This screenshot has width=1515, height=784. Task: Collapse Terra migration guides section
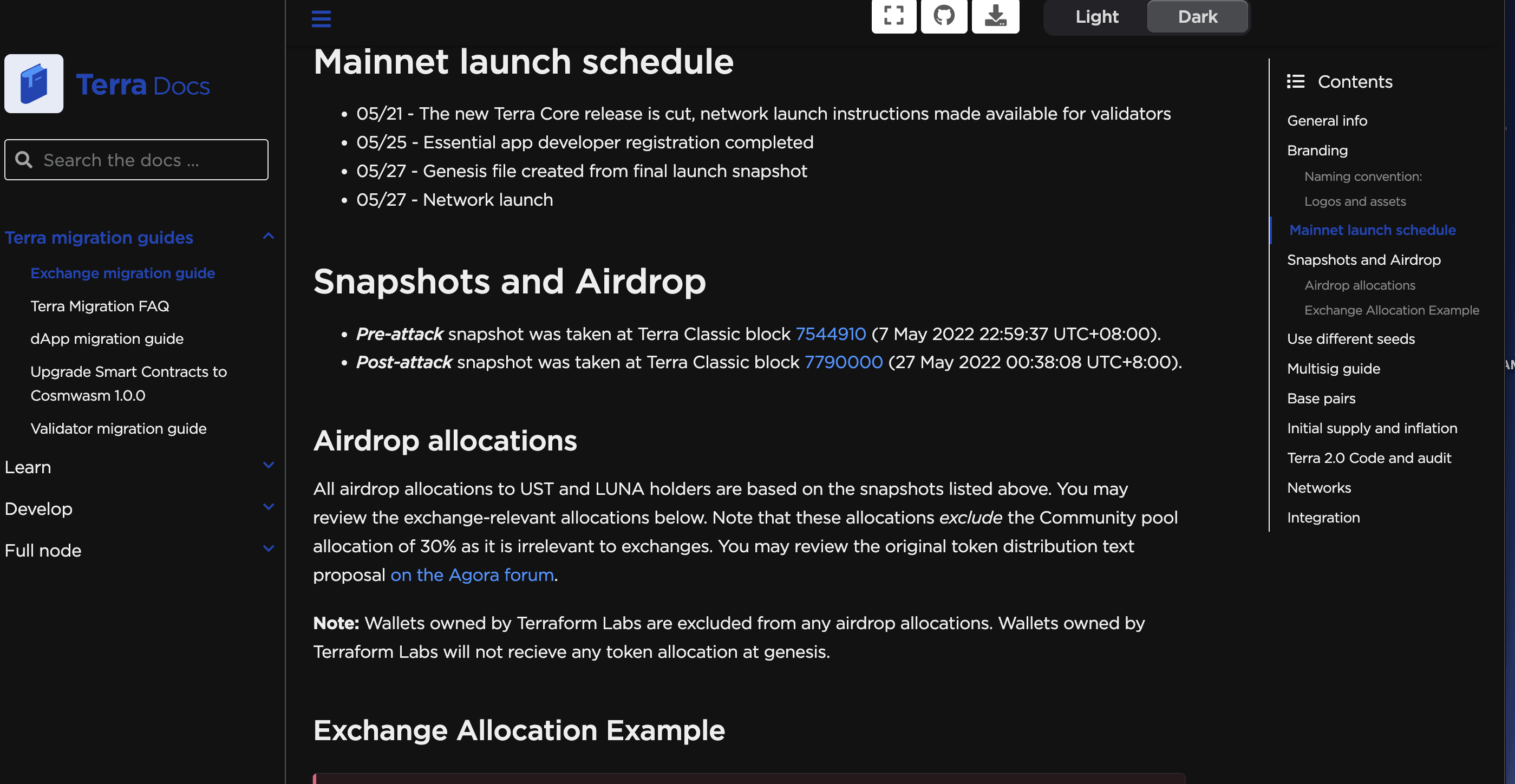[268, 237]
